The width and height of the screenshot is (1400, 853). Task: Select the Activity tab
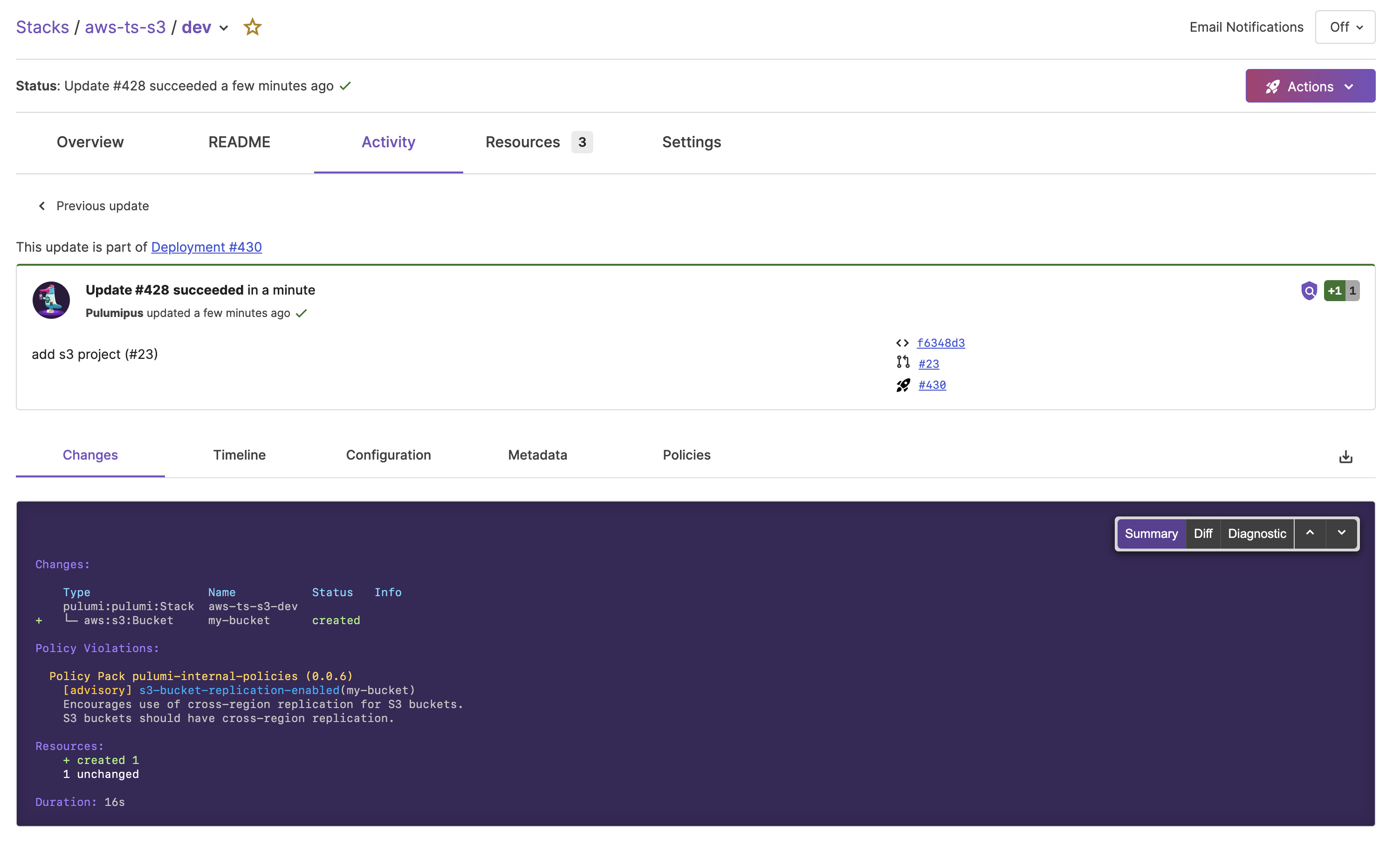(x=388, y=142)
